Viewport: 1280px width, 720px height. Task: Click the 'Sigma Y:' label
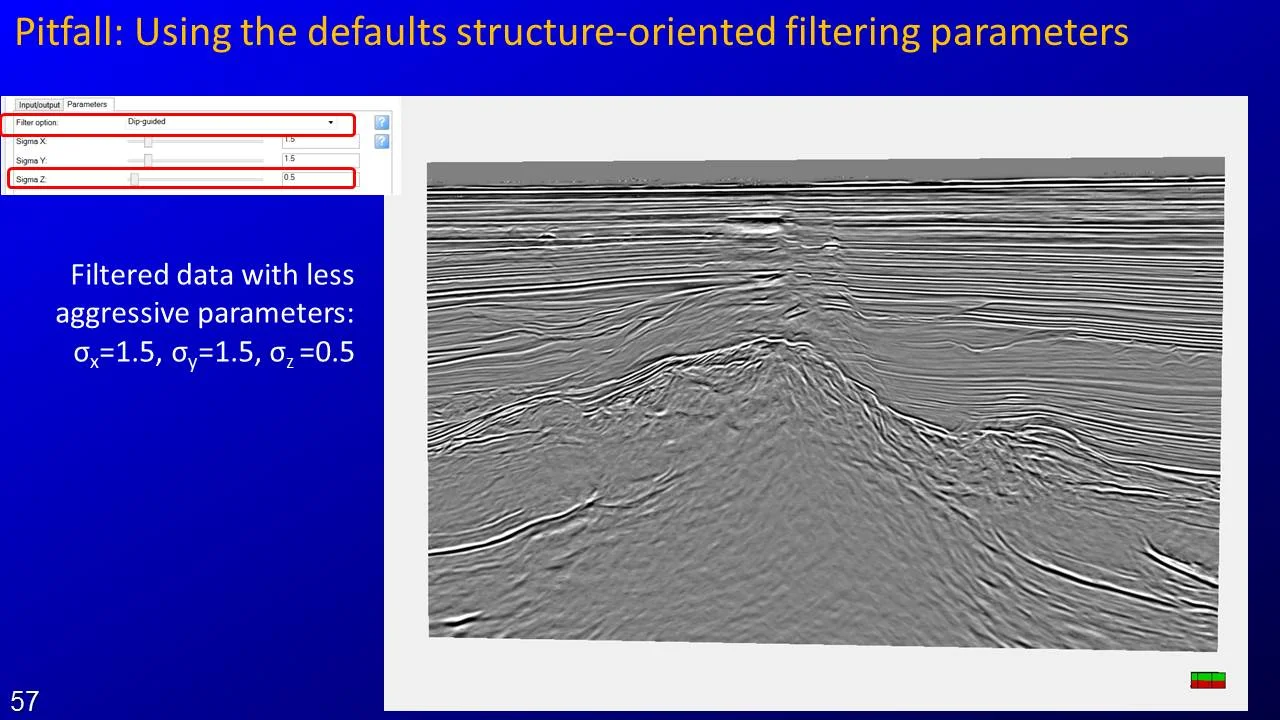point(31,160)
